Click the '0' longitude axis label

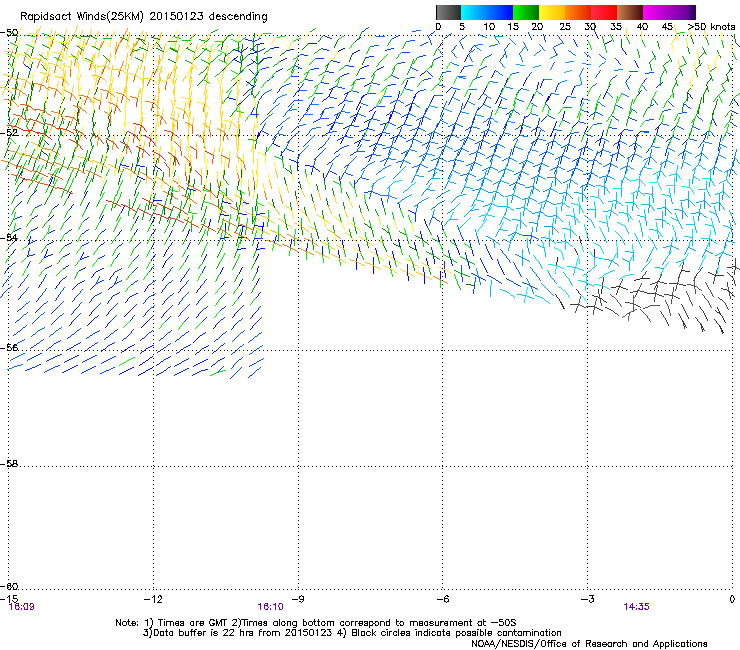coord(732,599)
